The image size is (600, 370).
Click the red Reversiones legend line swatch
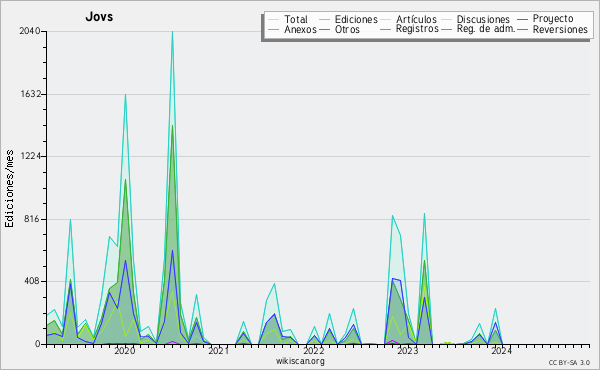pos(523,29)
